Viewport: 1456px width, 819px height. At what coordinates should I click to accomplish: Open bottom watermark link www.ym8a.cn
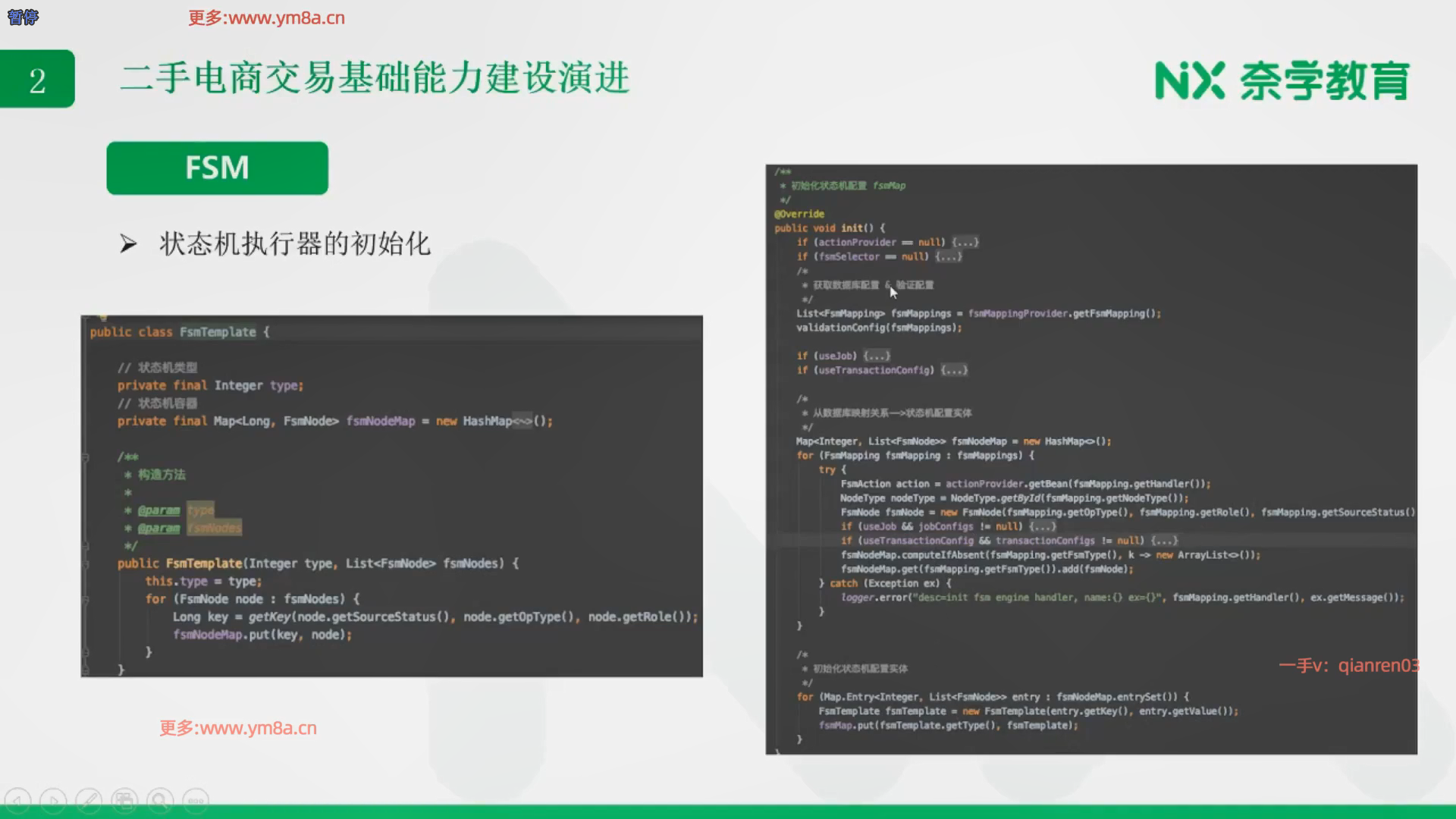pyautogui.click(x=238, y=728)
